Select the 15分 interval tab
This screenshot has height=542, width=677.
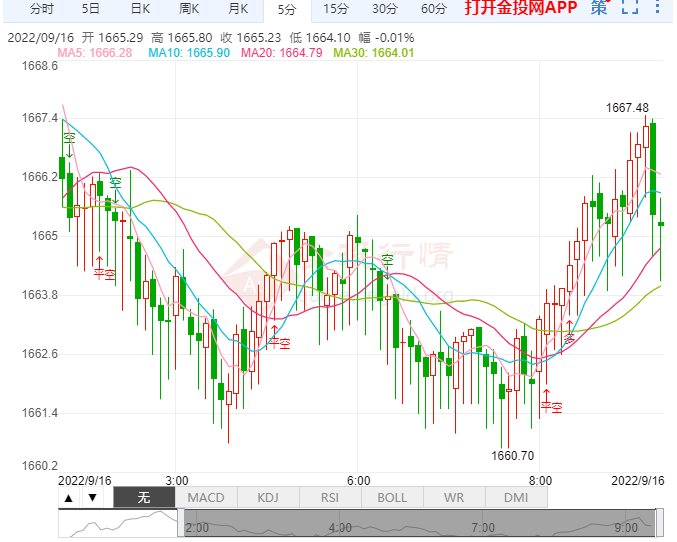(335, 9)
